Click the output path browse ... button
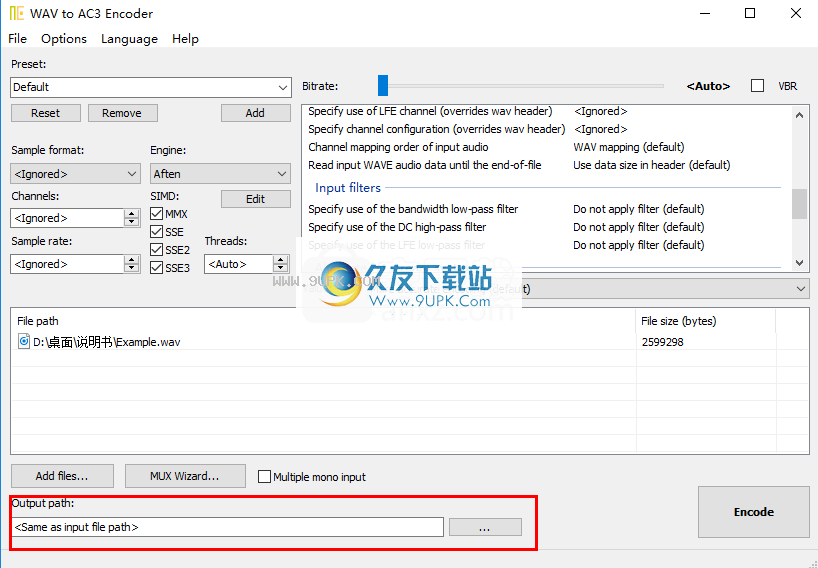This screenshot has width=818, height=568. coord(485,527)
